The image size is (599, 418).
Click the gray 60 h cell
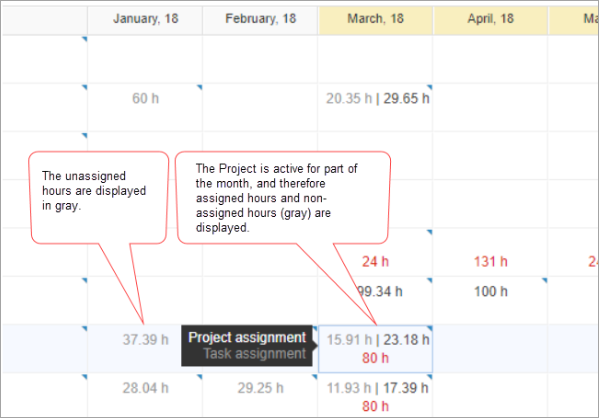(145, 99)
